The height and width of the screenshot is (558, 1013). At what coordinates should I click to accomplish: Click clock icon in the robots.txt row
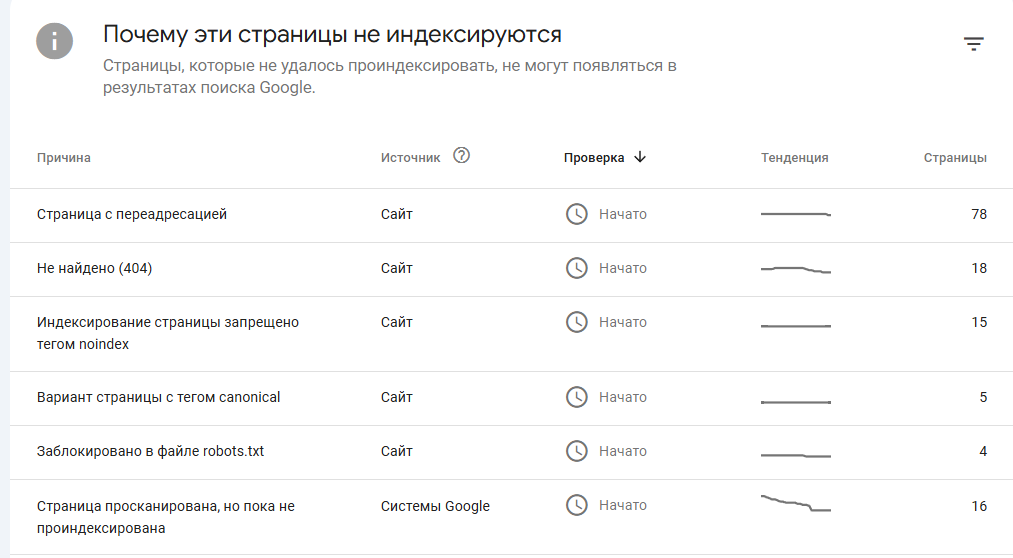click(576, 451)
